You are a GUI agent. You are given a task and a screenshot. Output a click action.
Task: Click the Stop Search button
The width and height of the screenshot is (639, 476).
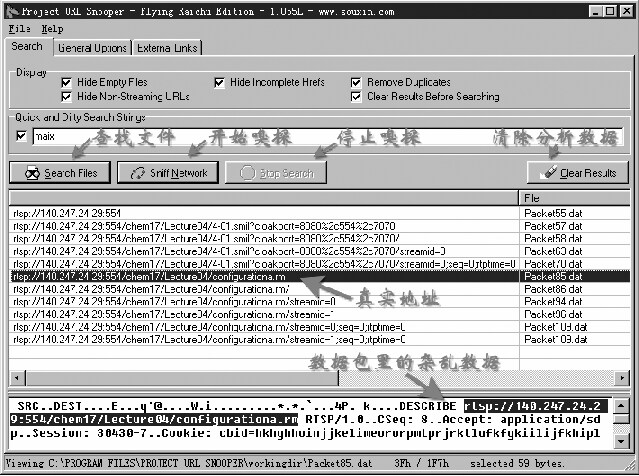click(x=276, y=173)
